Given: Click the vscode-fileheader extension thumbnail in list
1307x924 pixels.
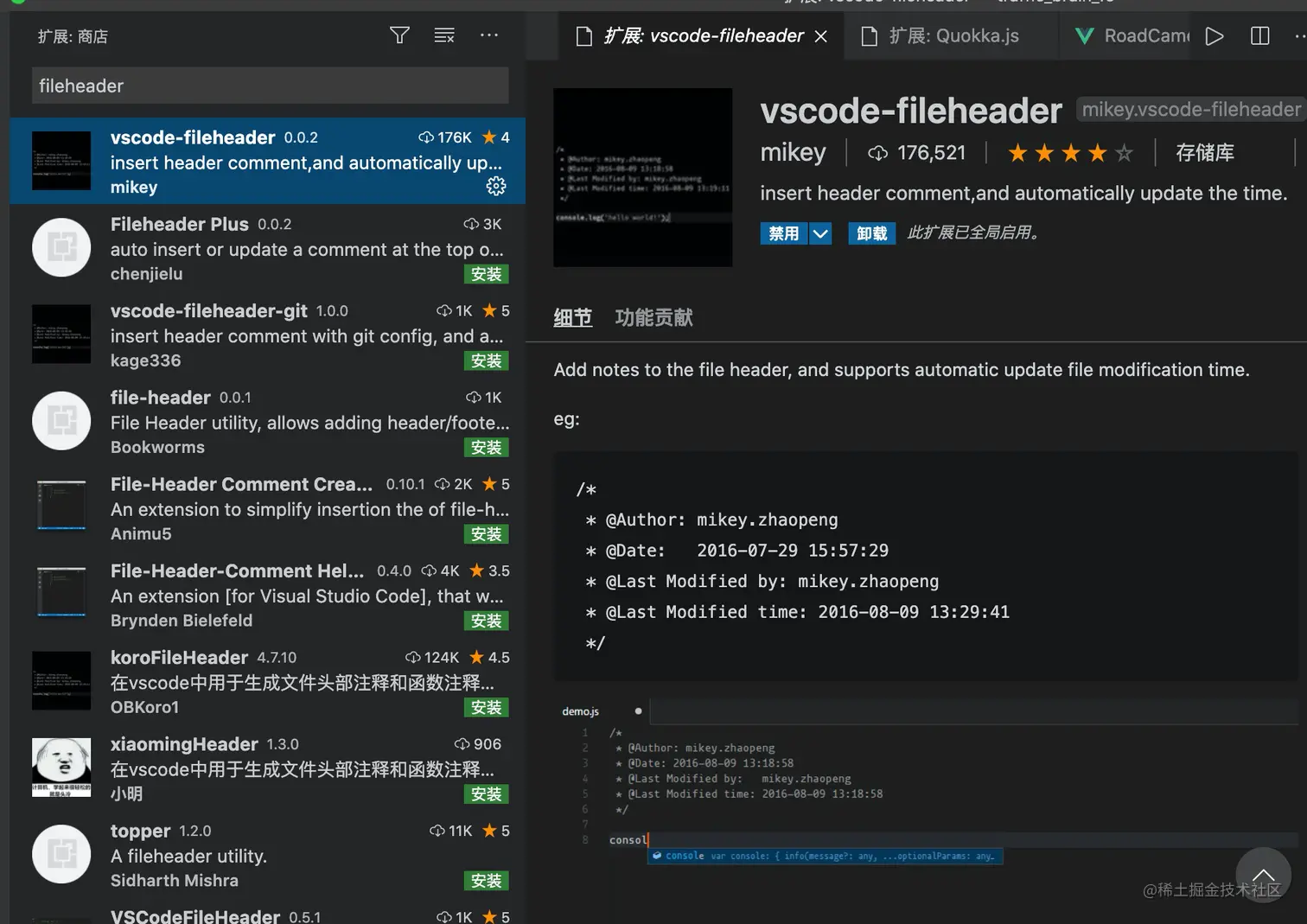Looking at the screenshot, I should click(61, 161).
